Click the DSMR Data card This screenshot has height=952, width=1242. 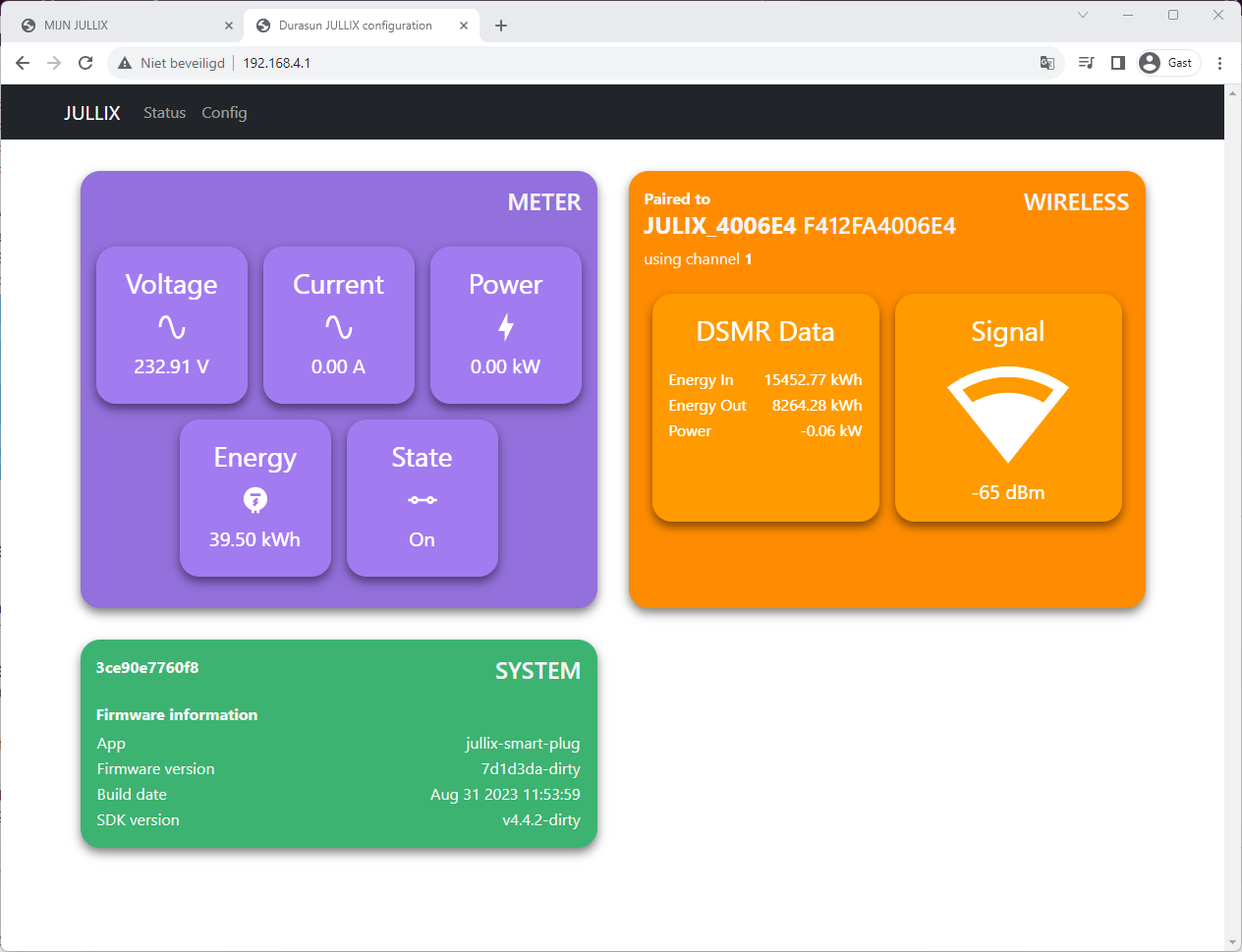click(x=765, y=408)
